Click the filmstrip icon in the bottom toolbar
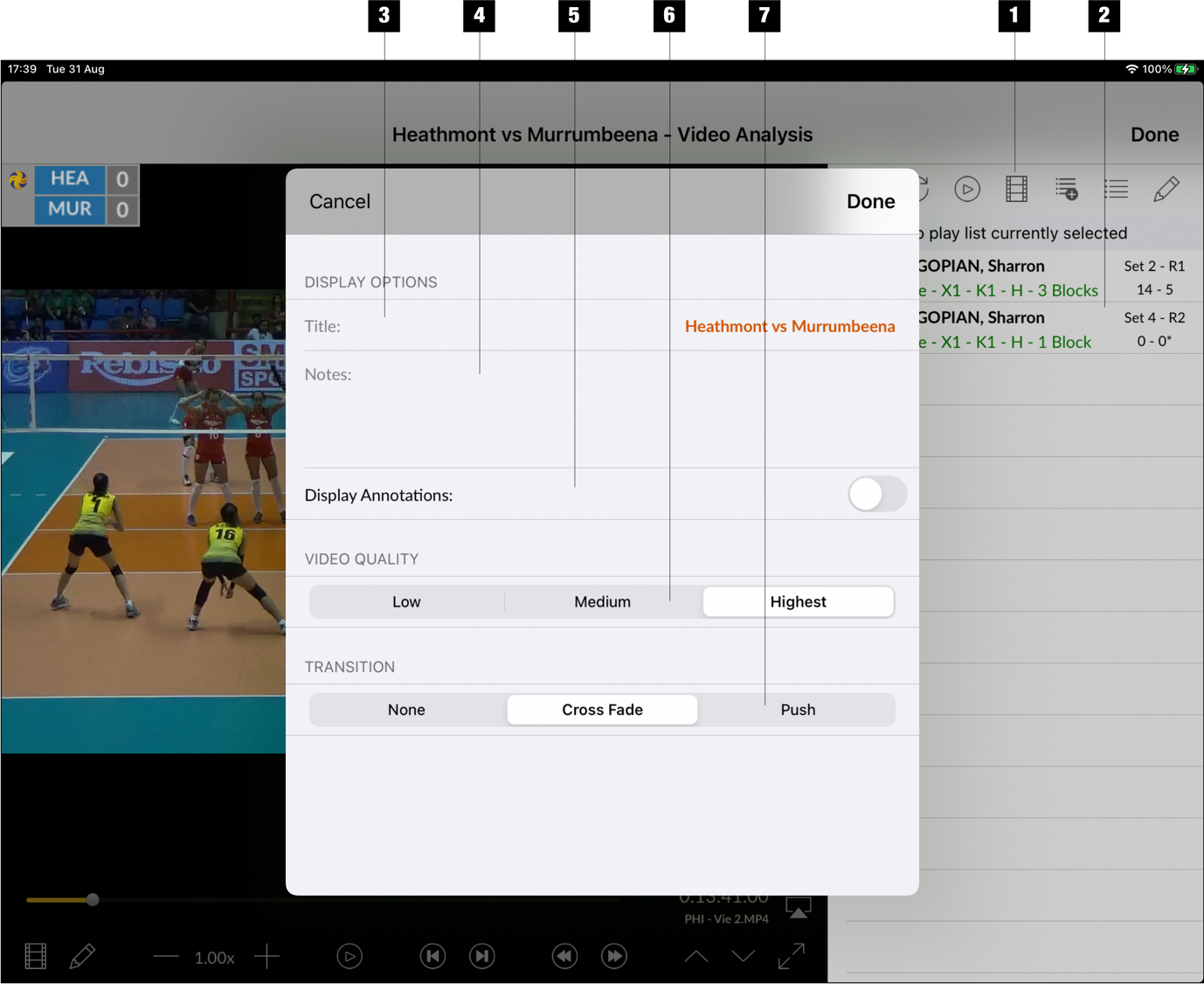 [33, 956]
